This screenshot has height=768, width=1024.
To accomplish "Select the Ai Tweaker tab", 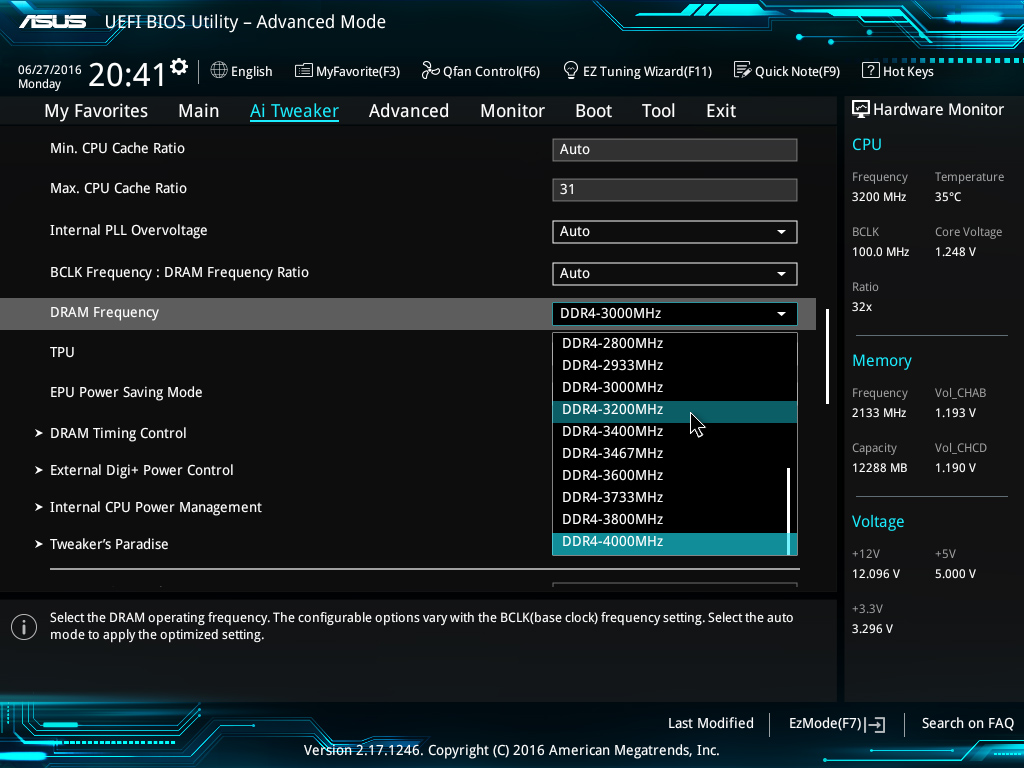I will (x=295, y=111).
